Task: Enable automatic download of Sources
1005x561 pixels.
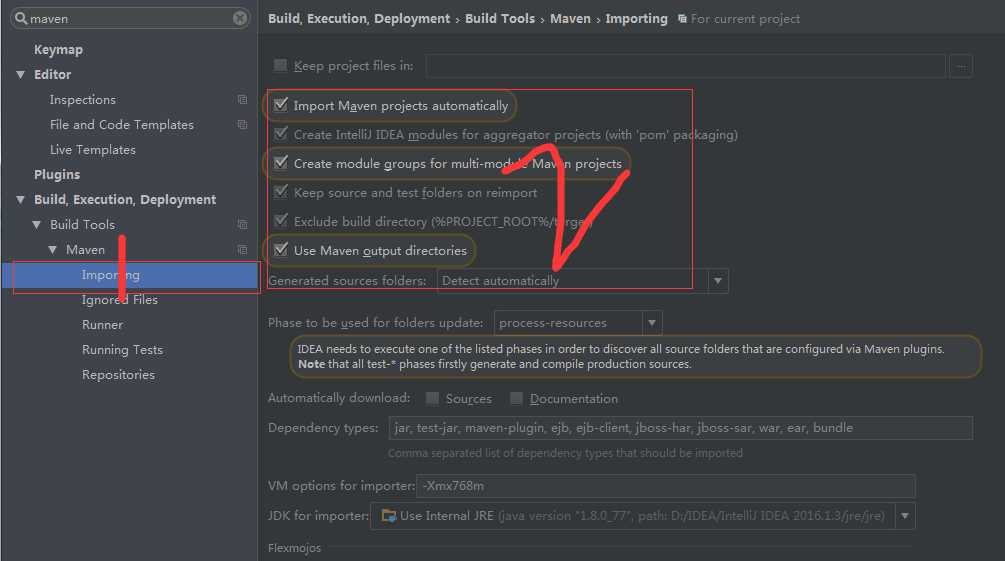Action: [433, 398]
